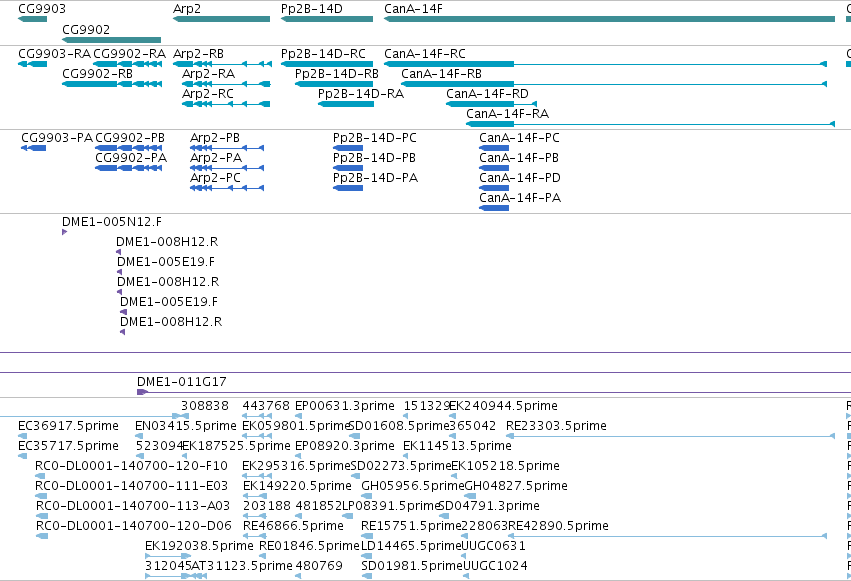Click EST label 480769
This screenshot has height=581, width=851.
click(319, 566)
